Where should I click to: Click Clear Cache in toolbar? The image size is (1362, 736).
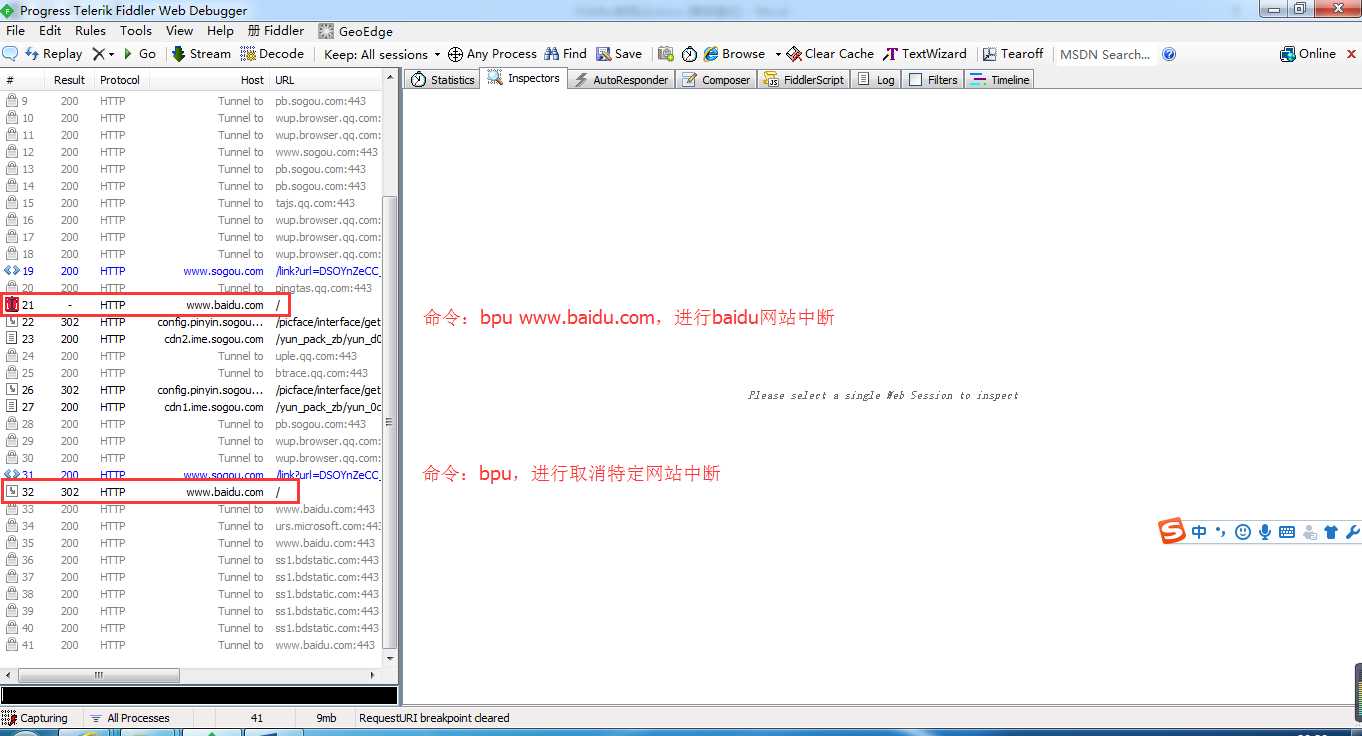point(830,54)
